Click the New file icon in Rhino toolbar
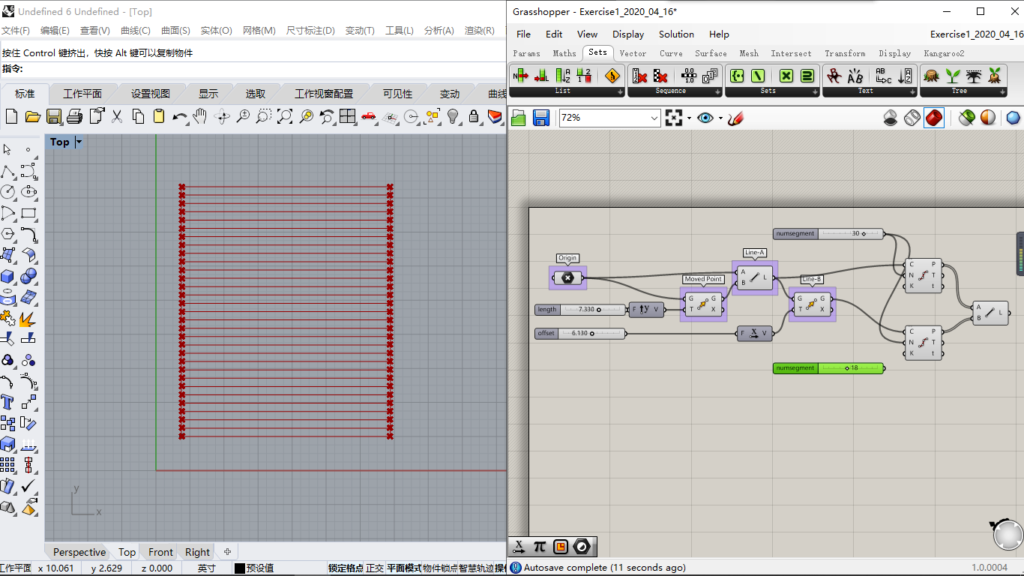Screen dimensions: 1024x576 coord(11,117)
